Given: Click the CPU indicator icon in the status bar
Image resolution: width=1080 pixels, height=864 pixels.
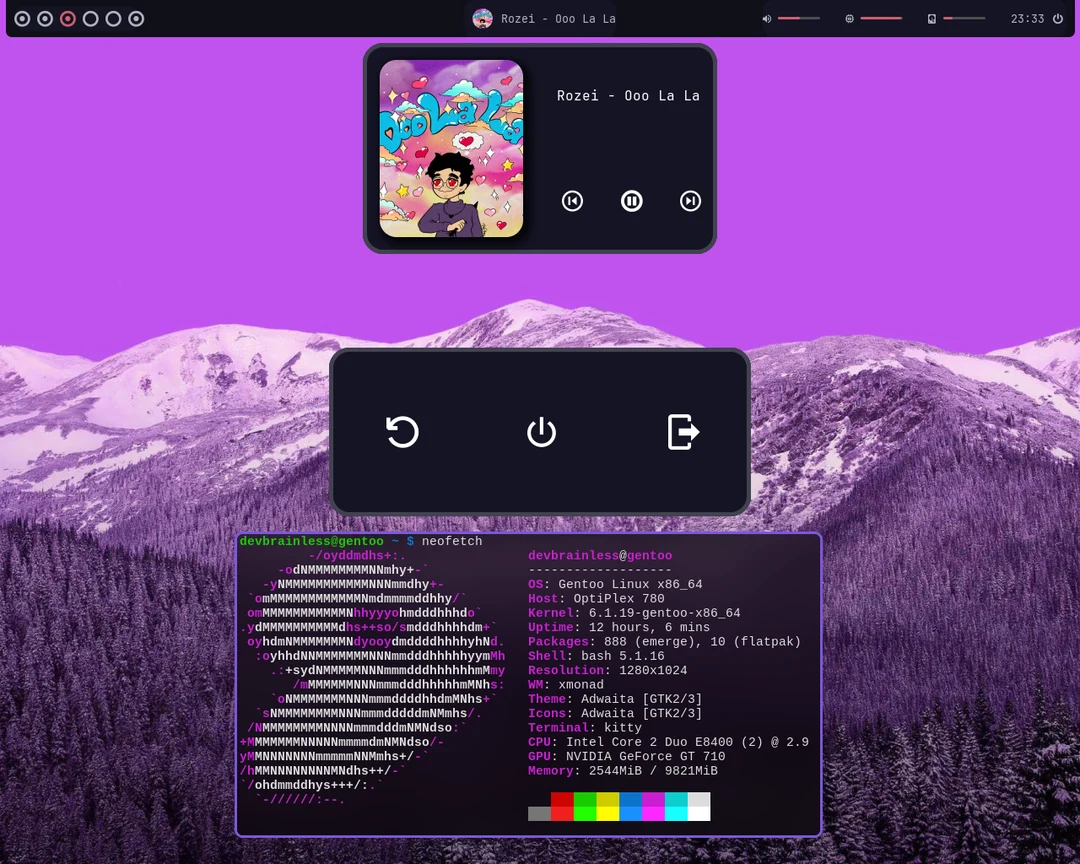Looking at the screenshot, I should 848,18.
